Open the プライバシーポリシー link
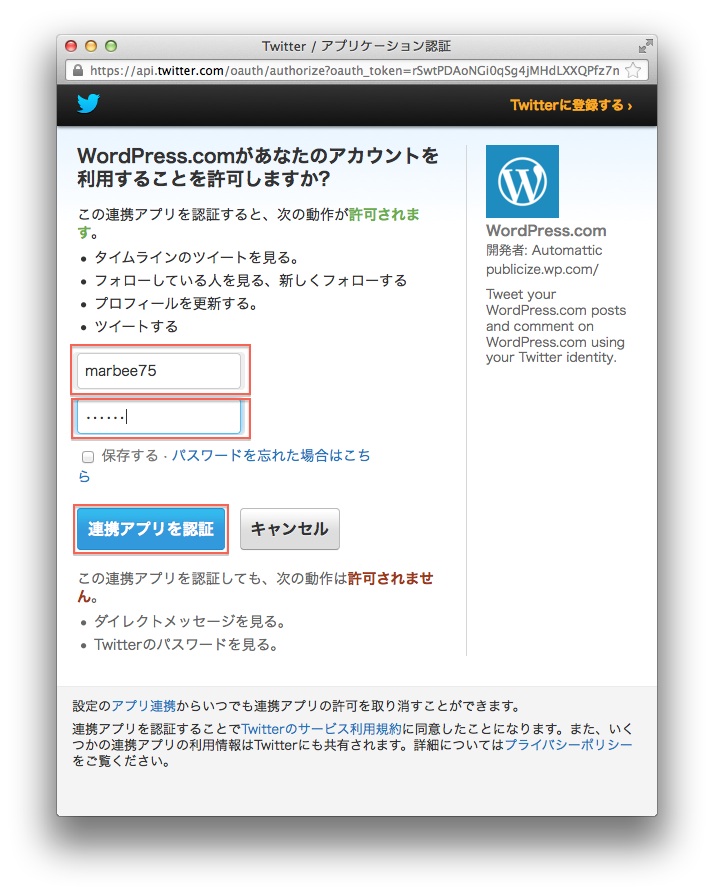Image resolution: width=714 pixels, height=895 pixels. (x=568, y=744)
